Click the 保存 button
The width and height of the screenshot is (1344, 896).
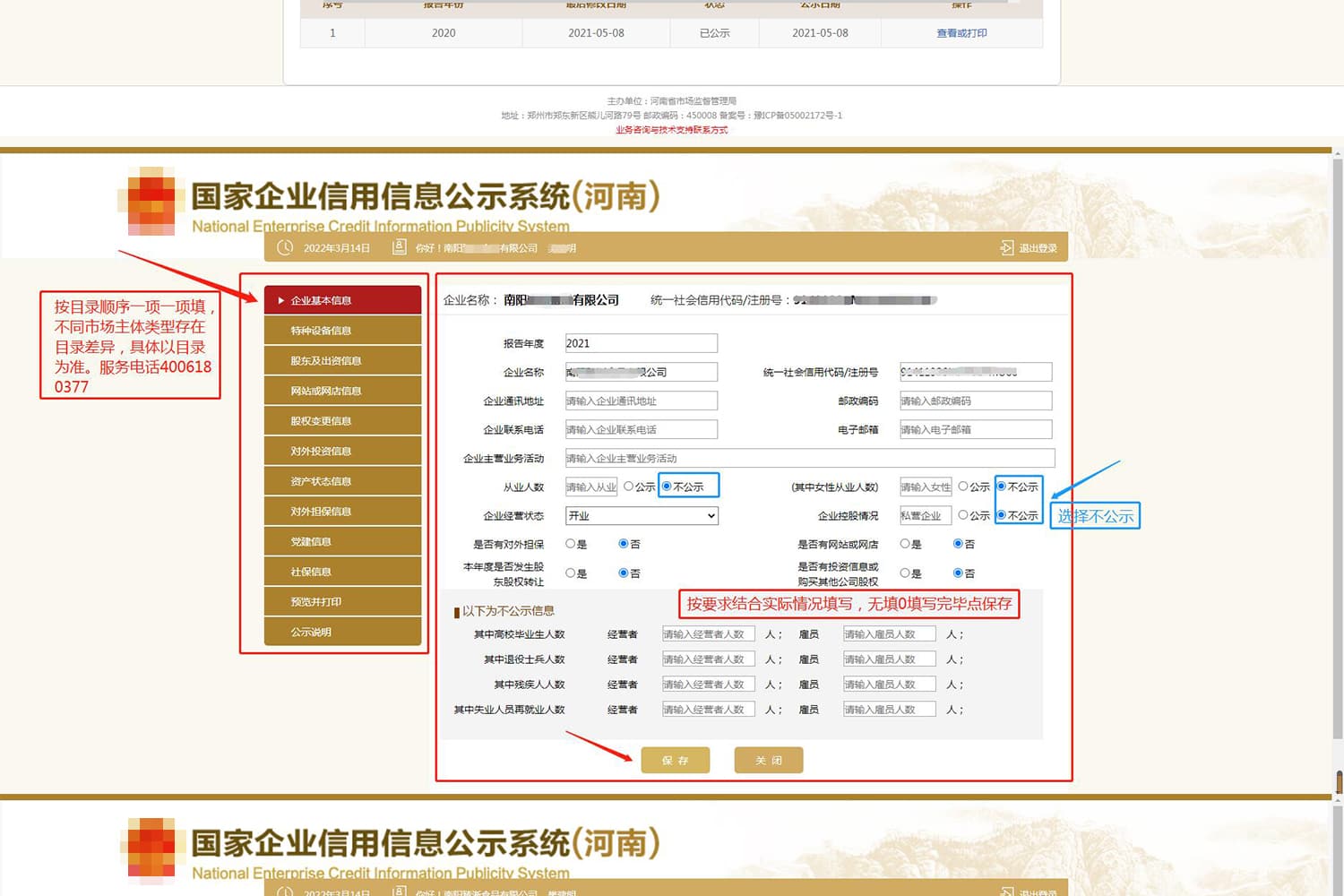676,761
